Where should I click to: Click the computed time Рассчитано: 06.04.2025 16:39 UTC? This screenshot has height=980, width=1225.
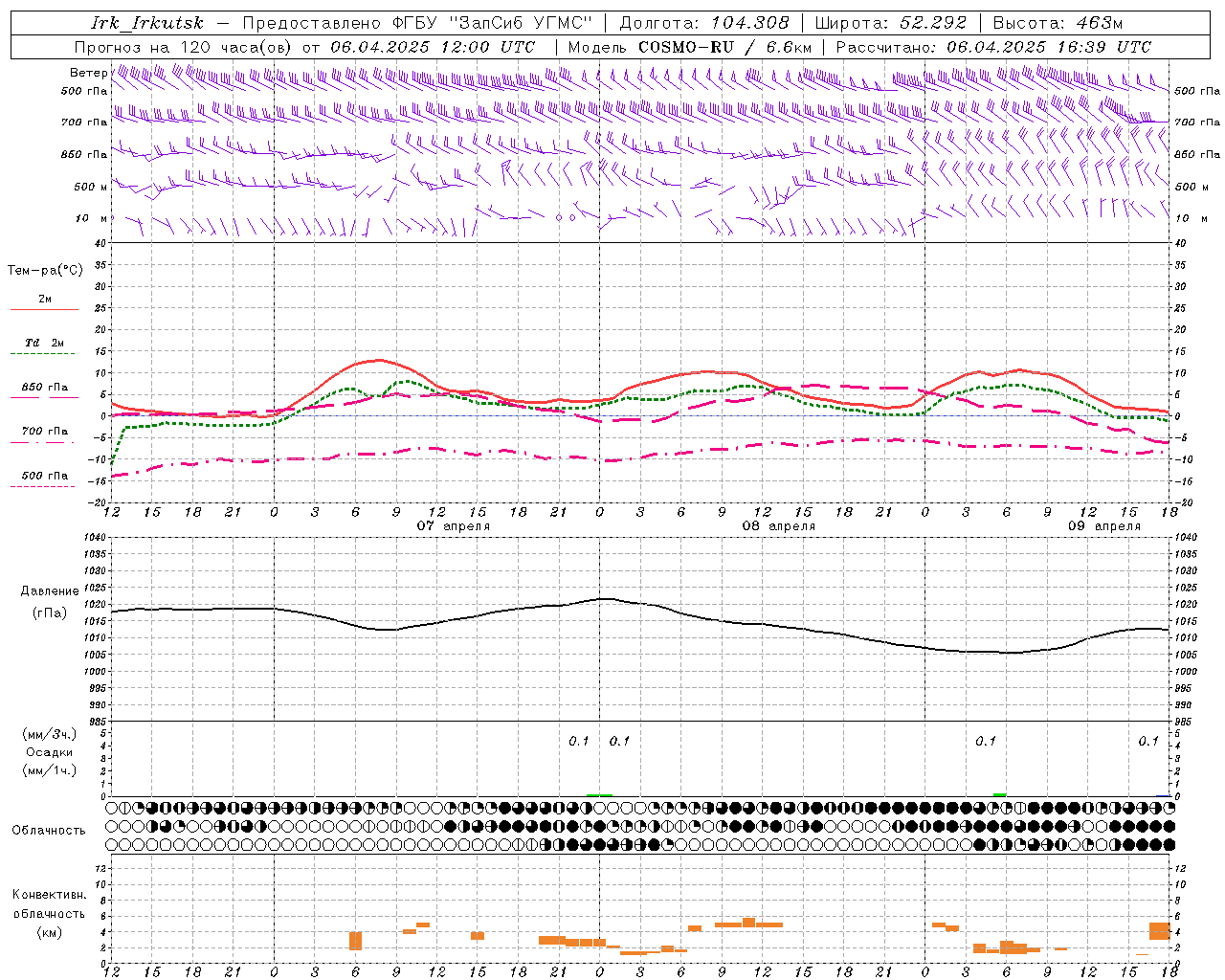(x=993, y=47)
